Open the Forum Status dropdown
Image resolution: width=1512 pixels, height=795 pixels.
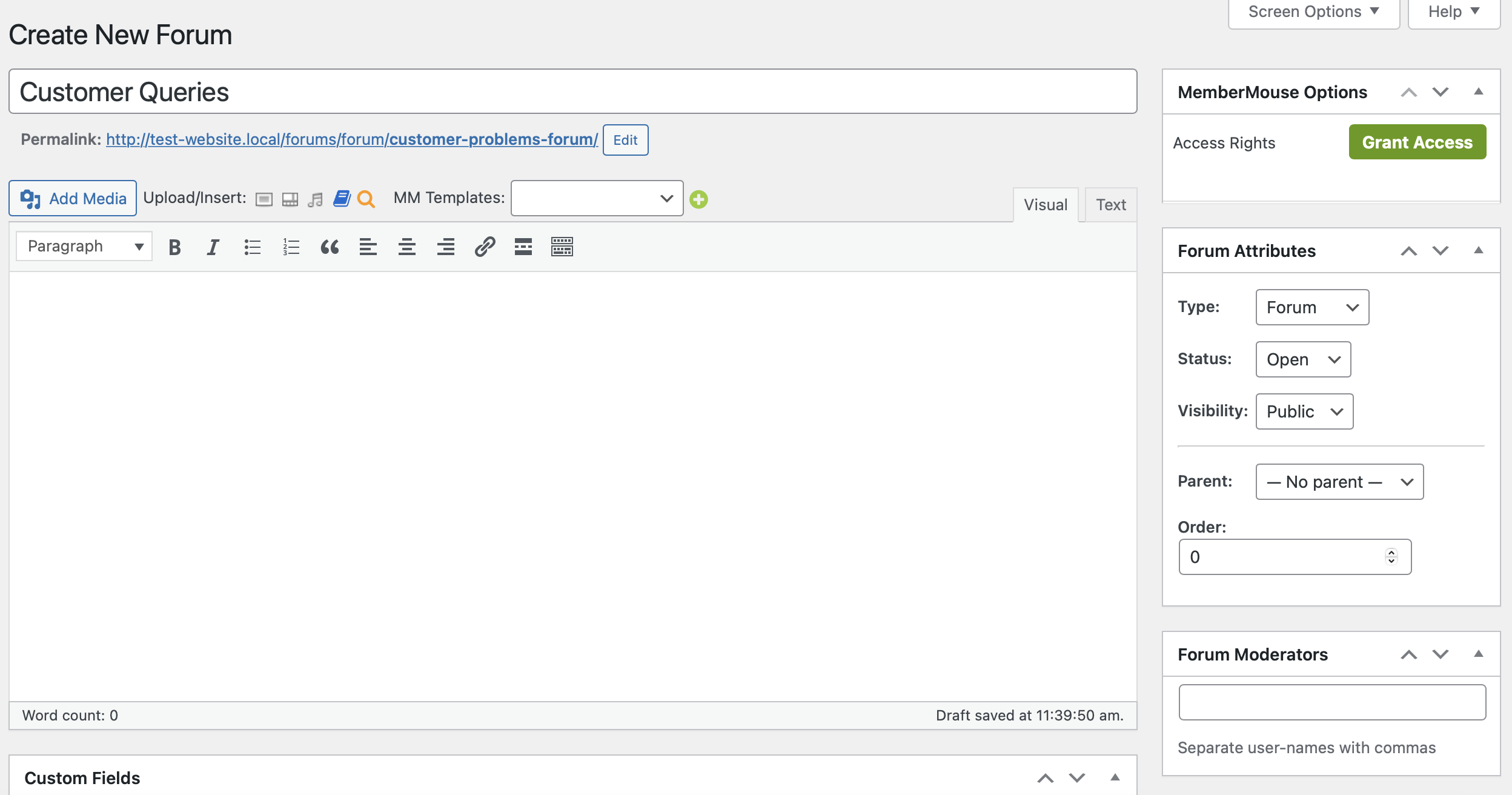point(1302,359)
